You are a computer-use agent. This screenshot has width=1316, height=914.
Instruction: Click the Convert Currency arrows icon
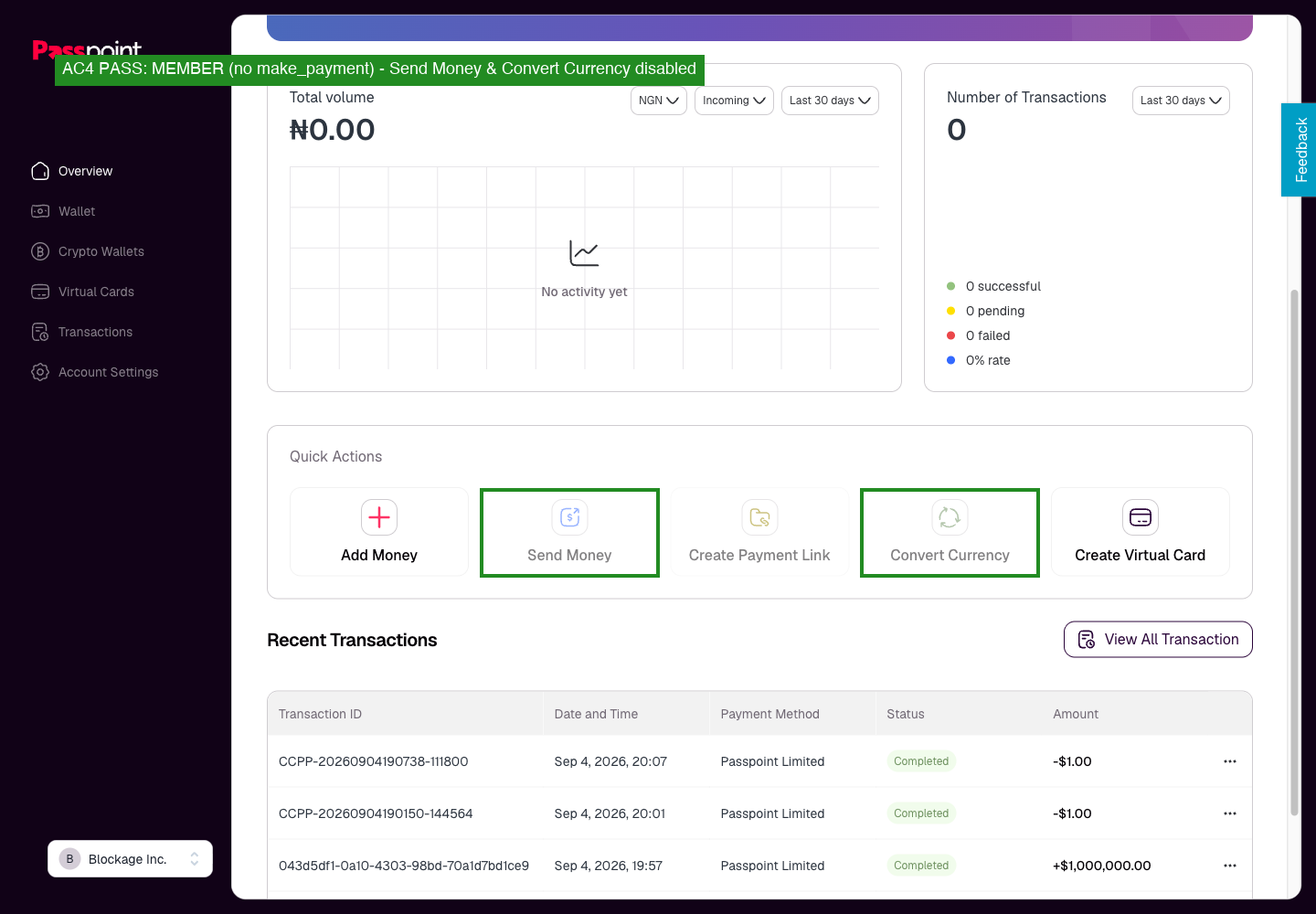[950, 517]
